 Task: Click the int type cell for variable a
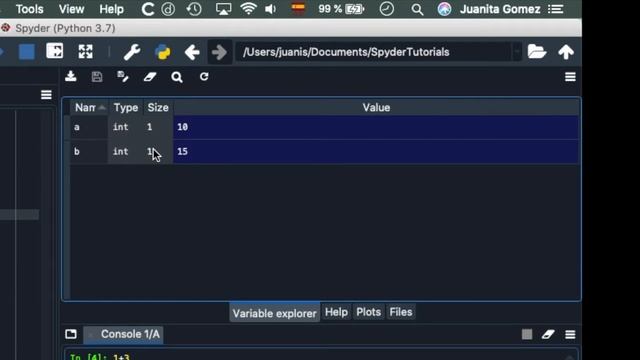coord(125,127)
